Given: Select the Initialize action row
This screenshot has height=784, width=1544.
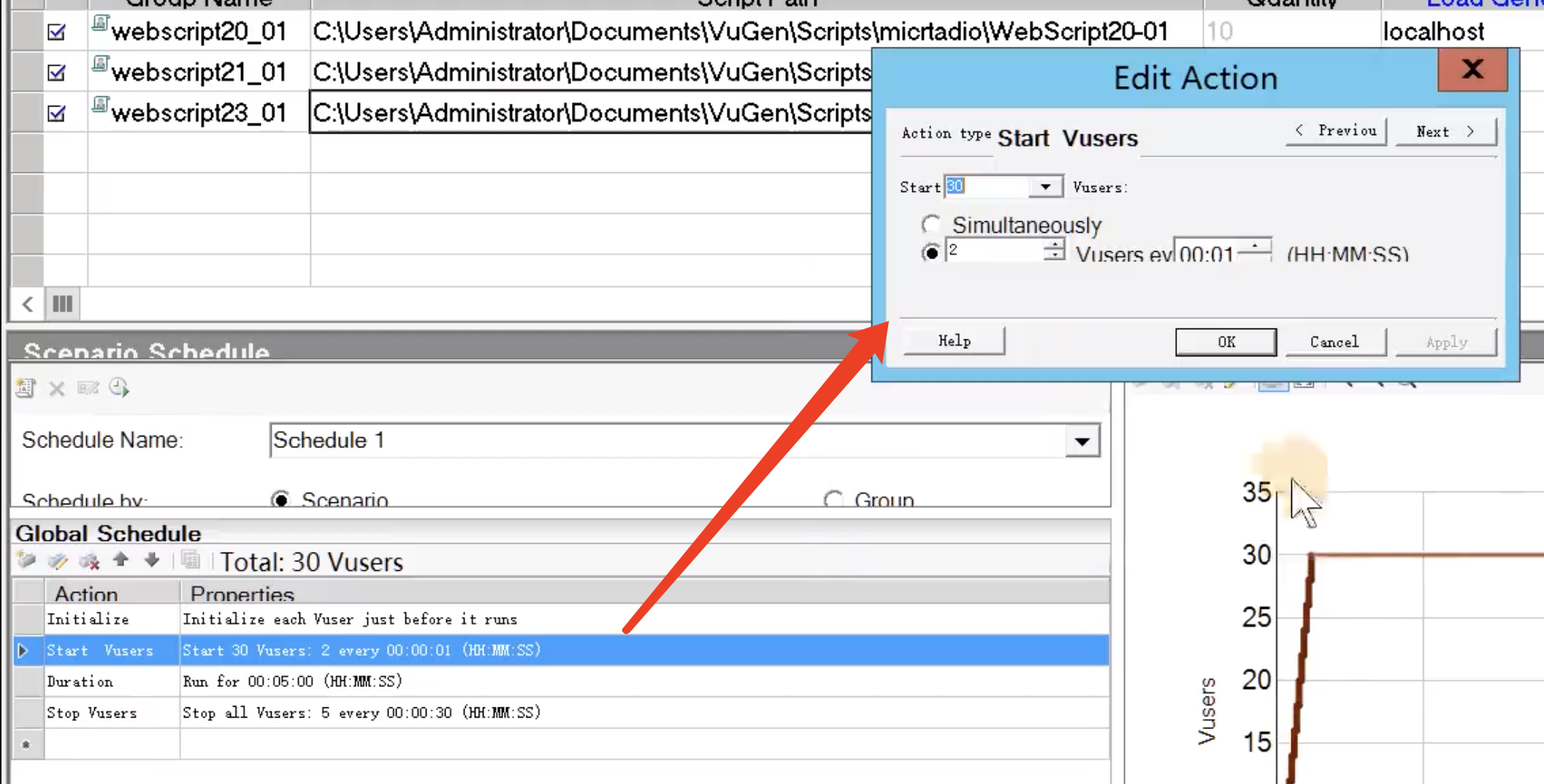Looking at the screenshot, I should pos(561,619).
